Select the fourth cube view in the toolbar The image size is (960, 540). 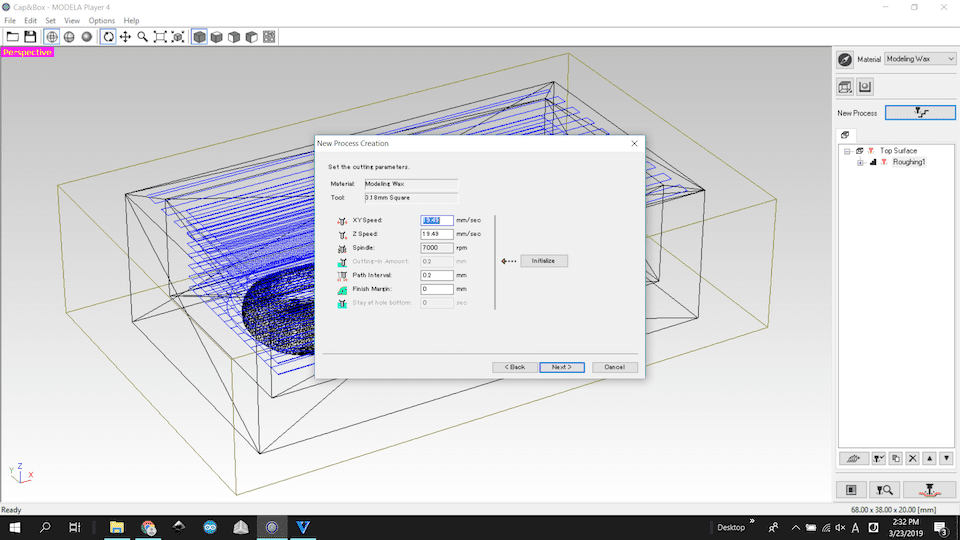[252, 37]
